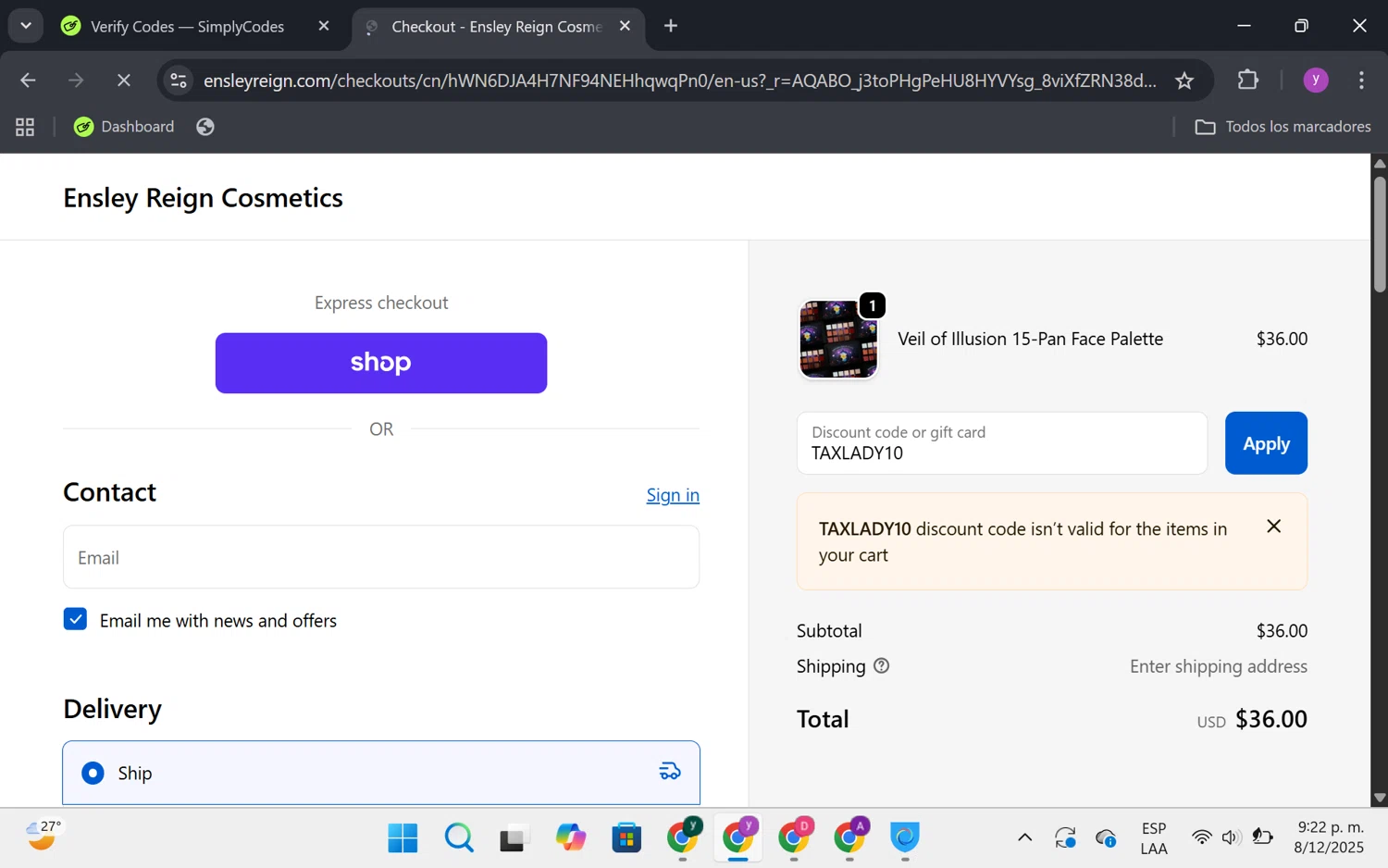Open Windows Search from taskbar

coord(458,838)
